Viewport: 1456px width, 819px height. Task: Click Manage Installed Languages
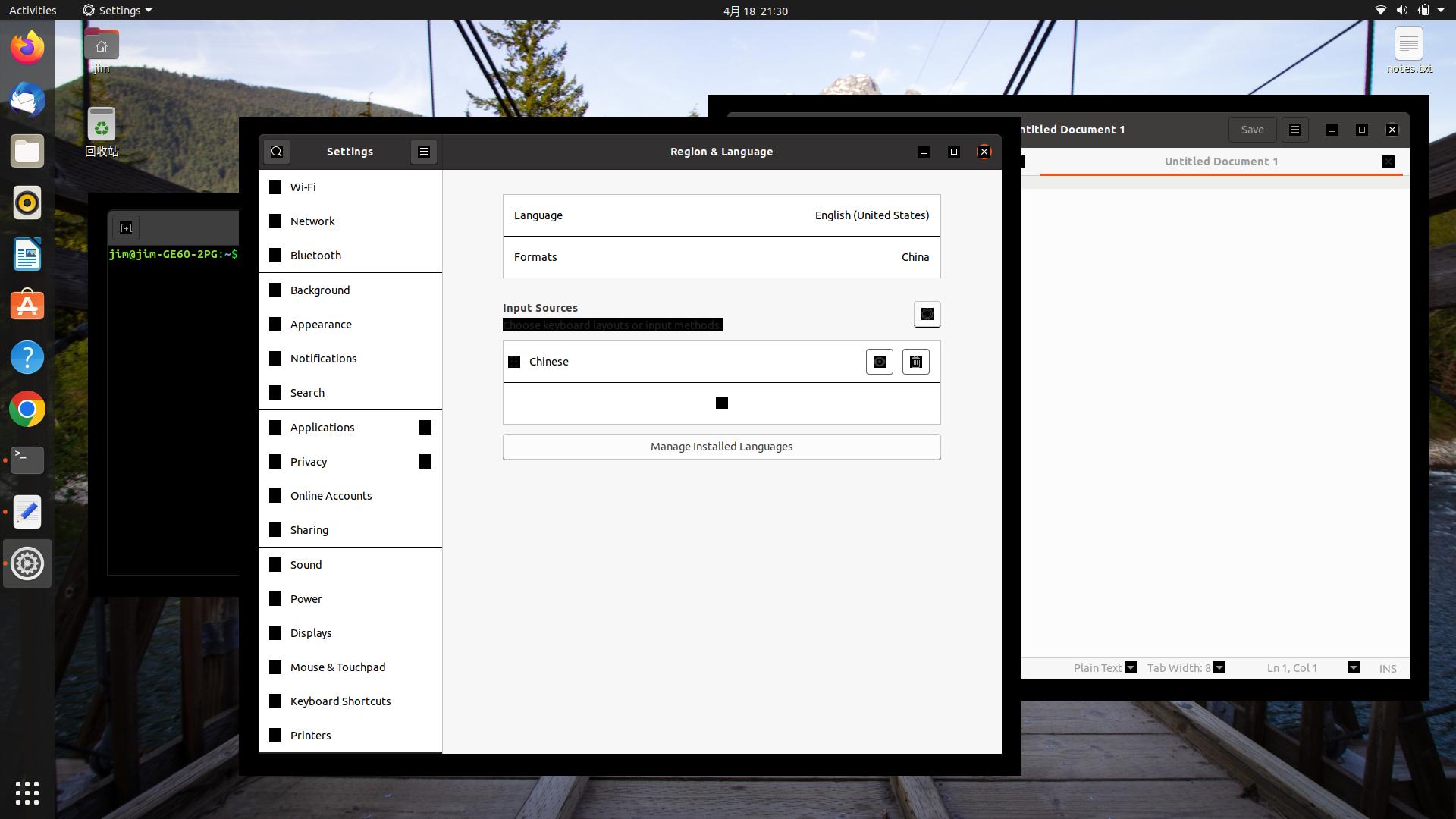721,447
